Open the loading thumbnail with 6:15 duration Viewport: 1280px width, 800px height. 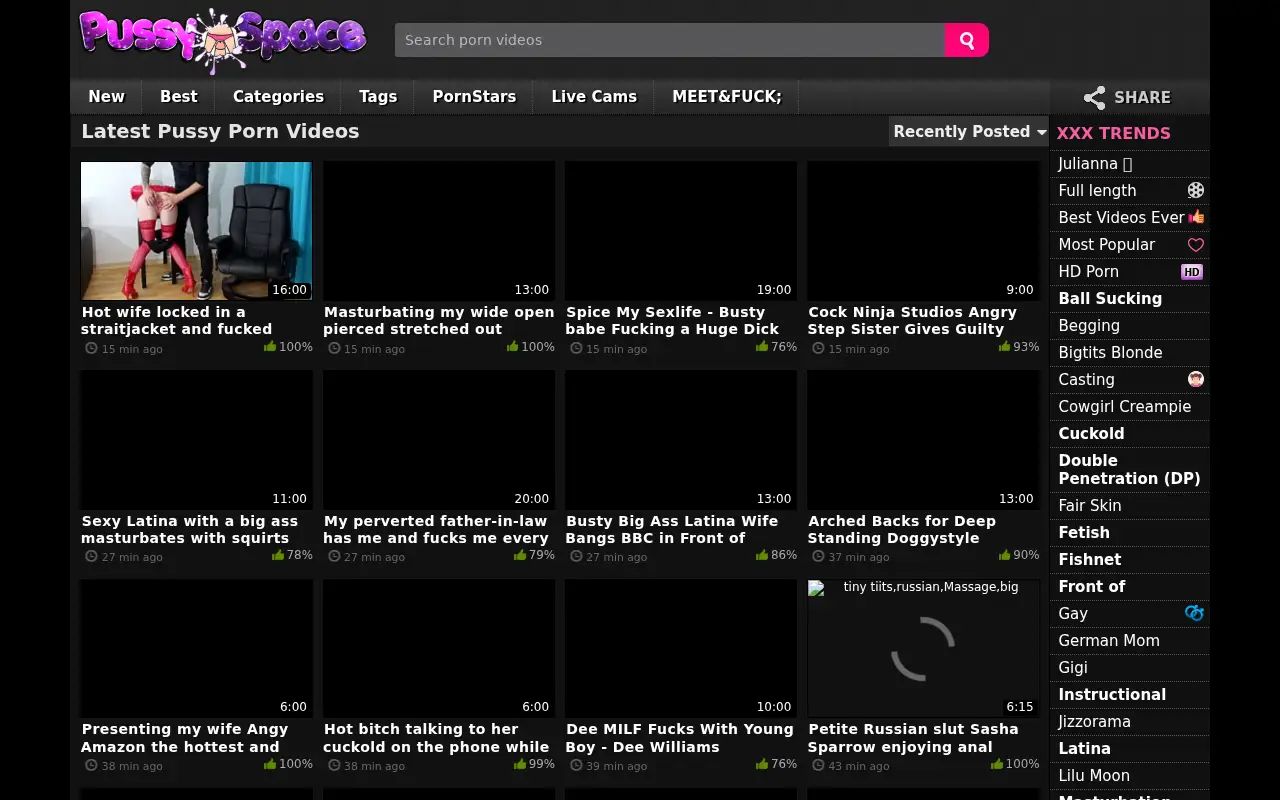[923, 649]
